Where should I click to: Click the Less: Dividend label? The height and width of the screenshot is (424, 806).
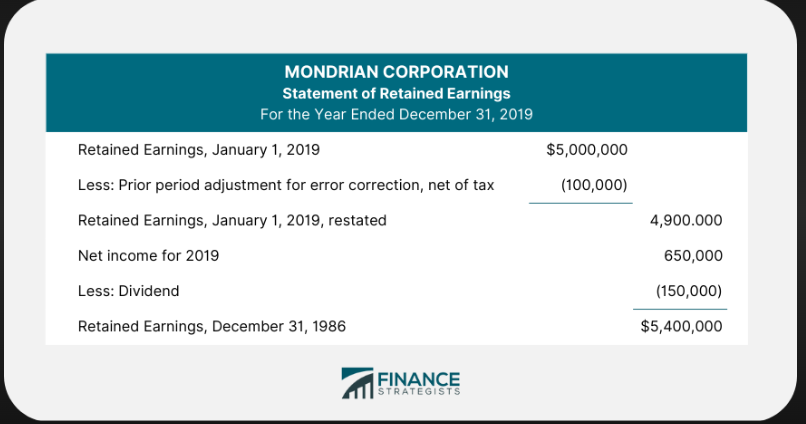coord(129,290)
